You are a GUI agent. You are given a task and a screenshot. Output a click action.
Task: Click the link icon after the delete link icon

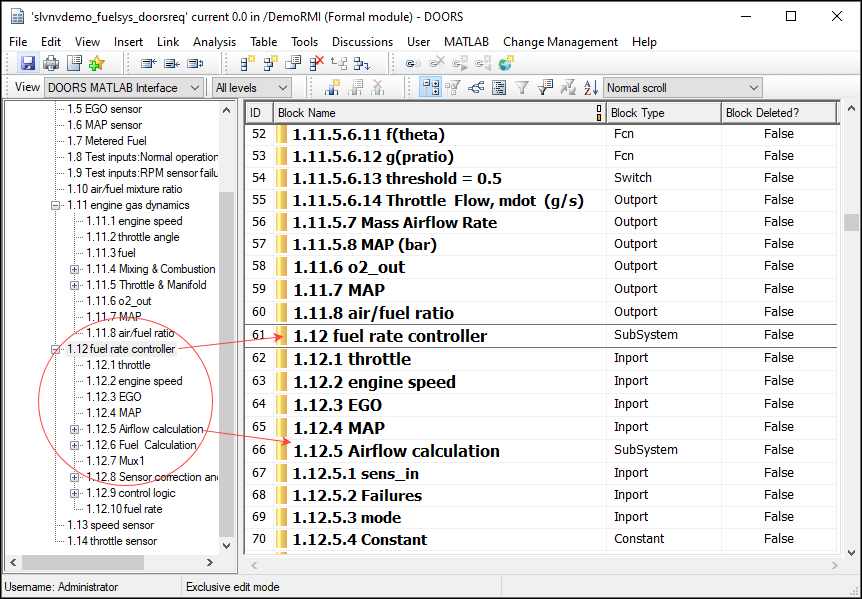(460, 63)
